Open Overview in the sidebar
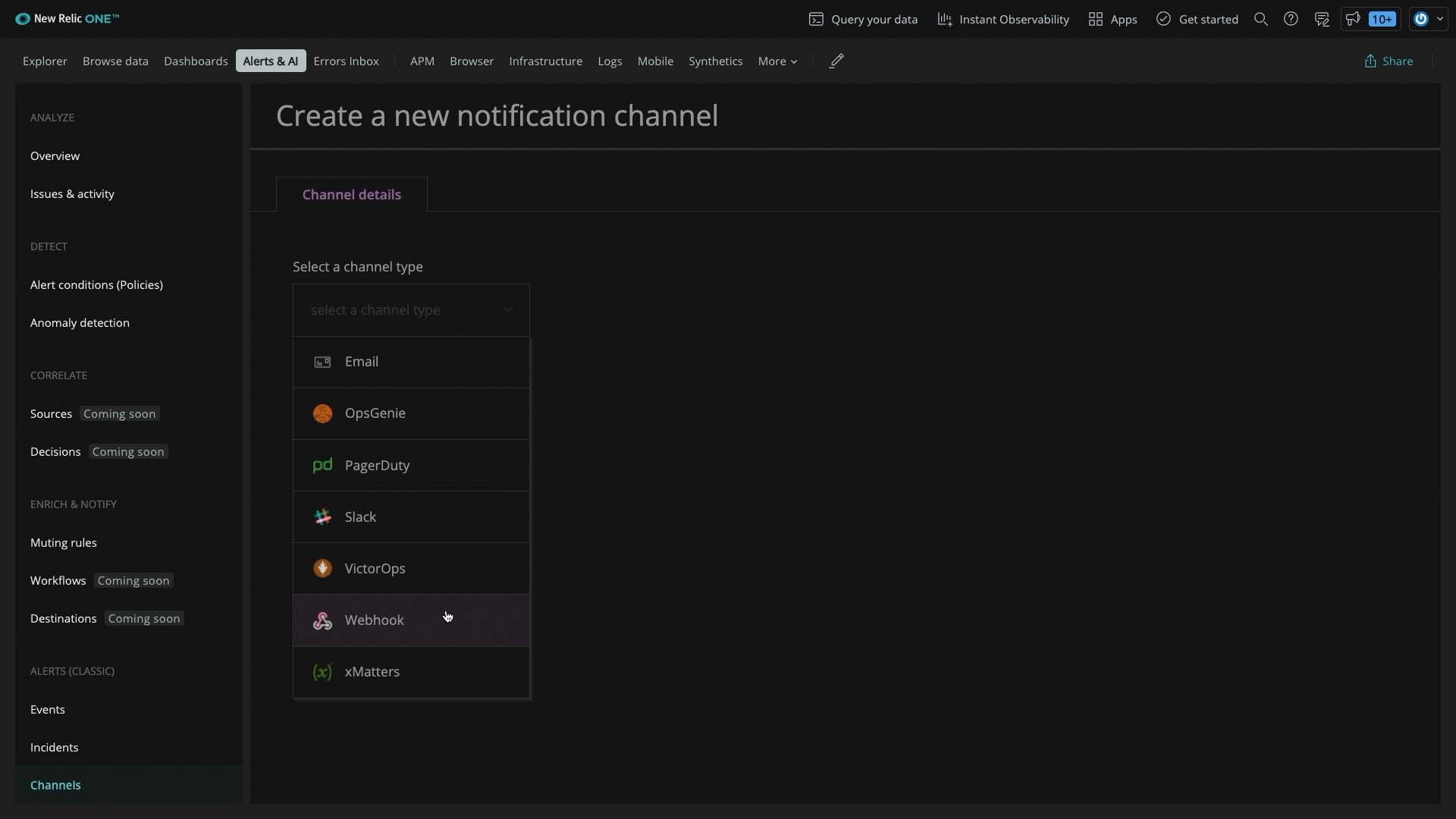 [x=55, y=155]
